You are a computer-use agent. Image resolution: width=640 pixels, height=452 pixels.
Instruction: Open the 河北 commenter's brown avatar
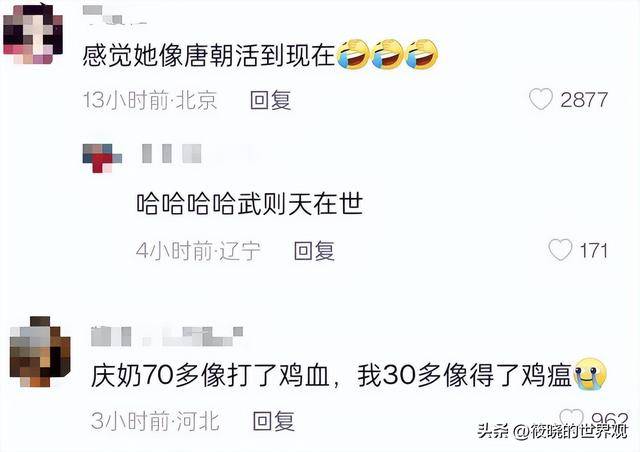tap(40, 352)
